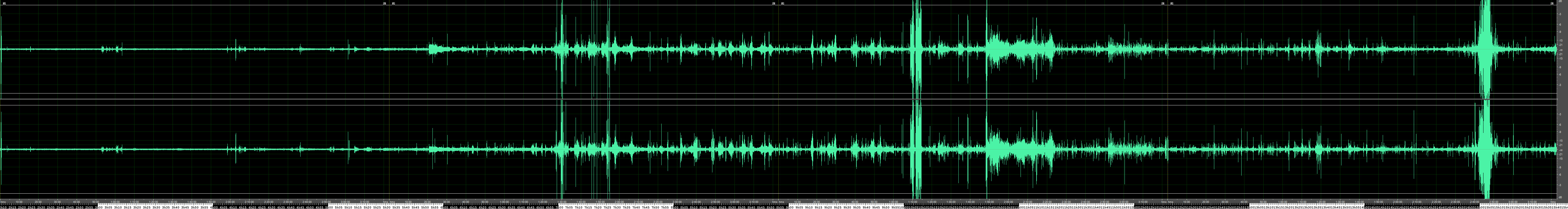Select the big burst near 15h00 in the upper channel
The width and height of the screenshot is (1568, 209).
(1486, 48)
